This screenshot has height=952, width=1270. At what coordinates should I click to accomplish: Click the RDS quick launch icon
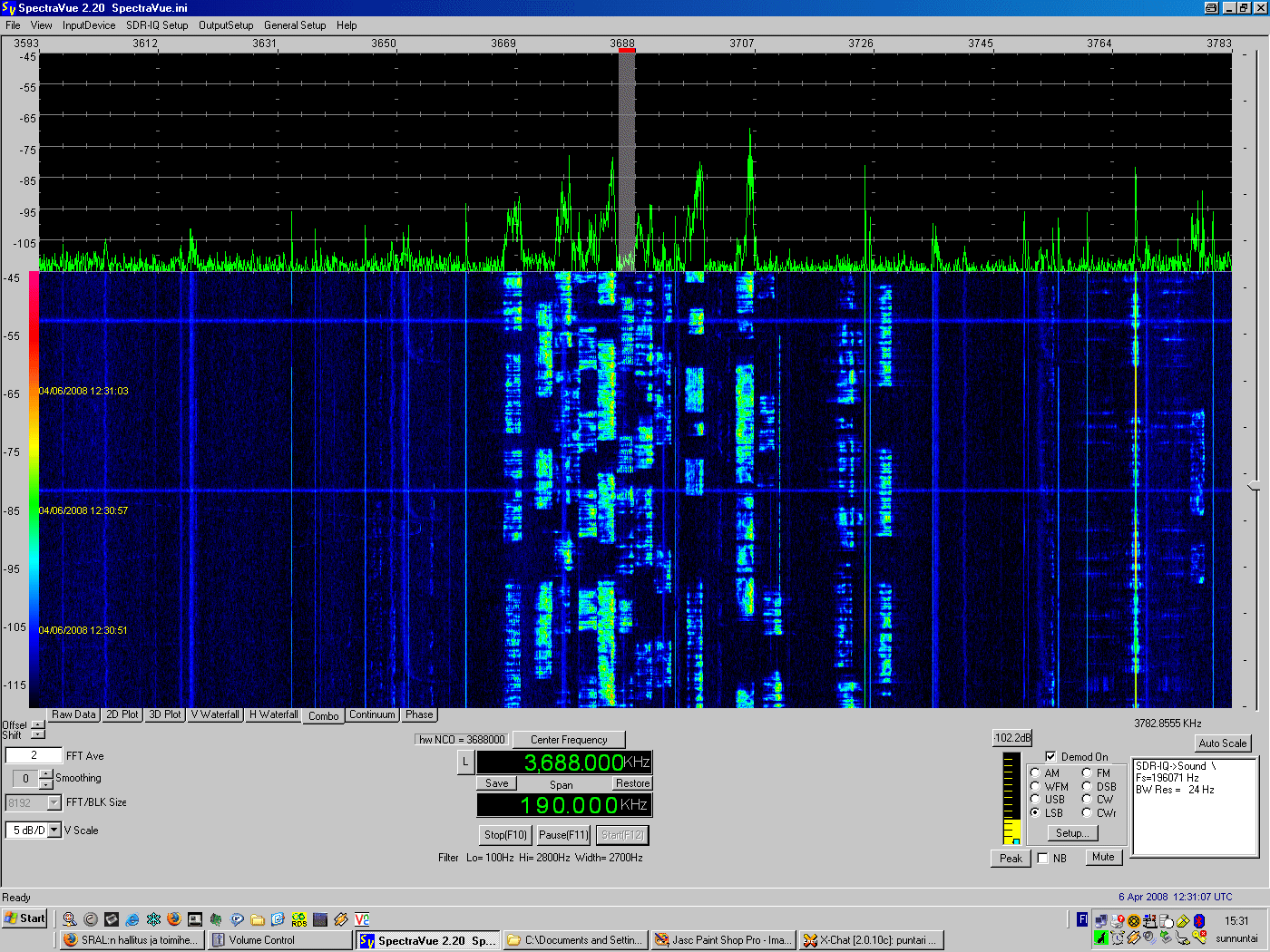pos(298,919)
